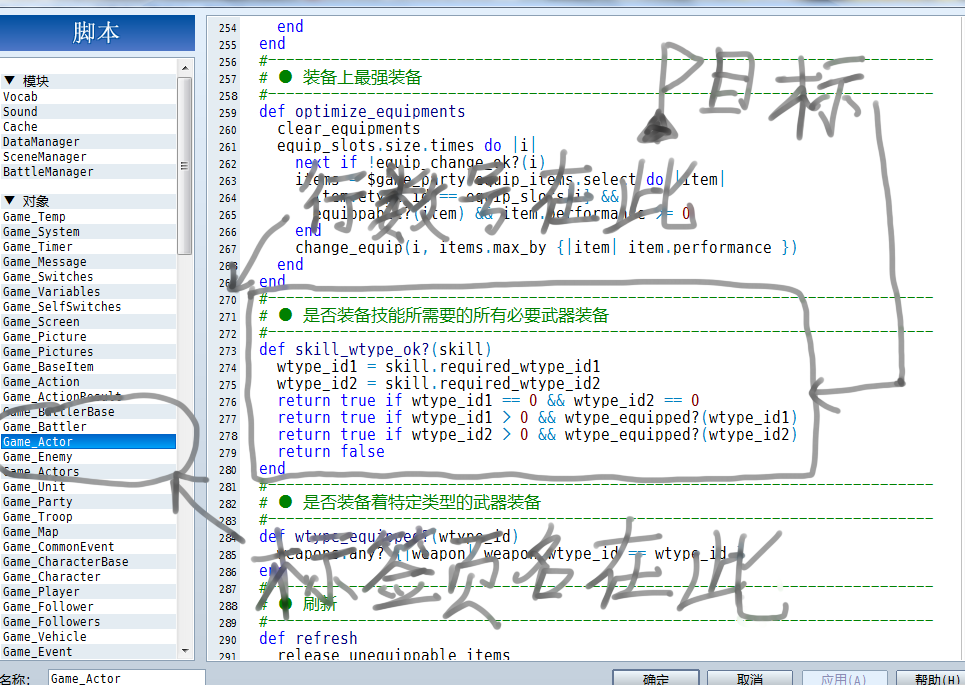Screen dimensions: 965x685
Task: Open the Game_Switches script
Action: 88,277
